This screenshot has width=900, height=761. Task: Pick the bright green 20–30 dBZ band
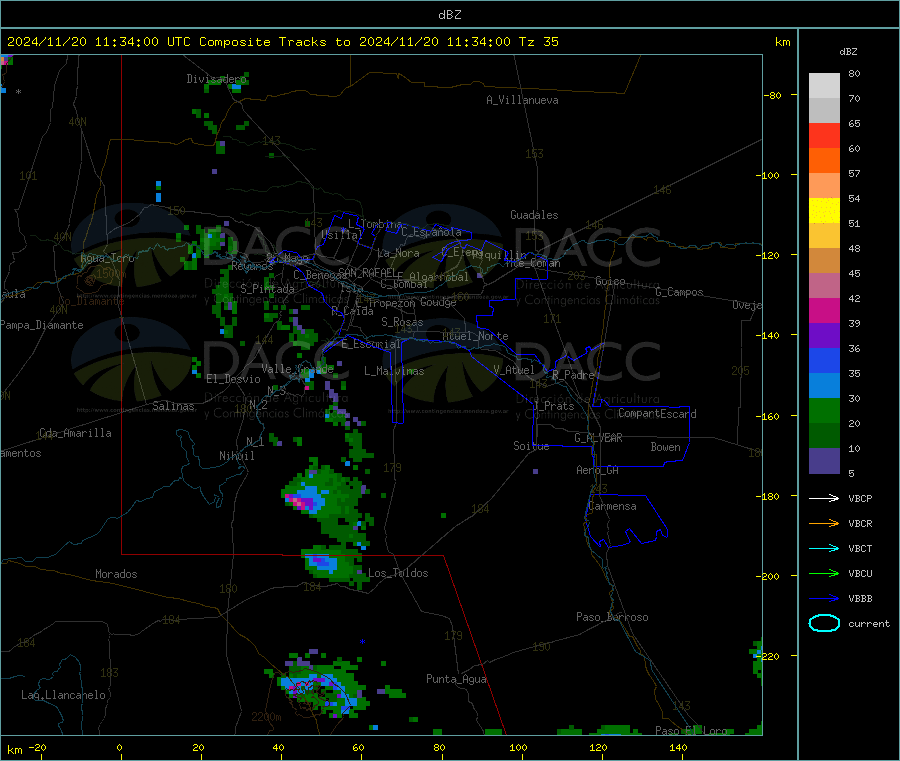click(x=824, y=410)
